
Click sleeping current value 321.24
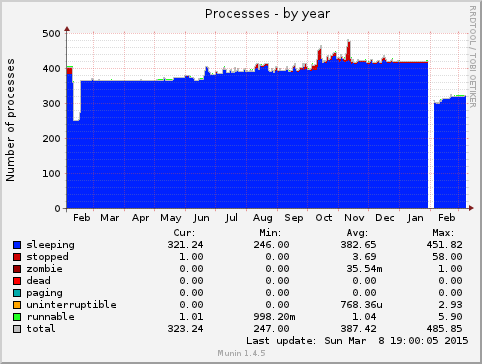pos(185,245)
